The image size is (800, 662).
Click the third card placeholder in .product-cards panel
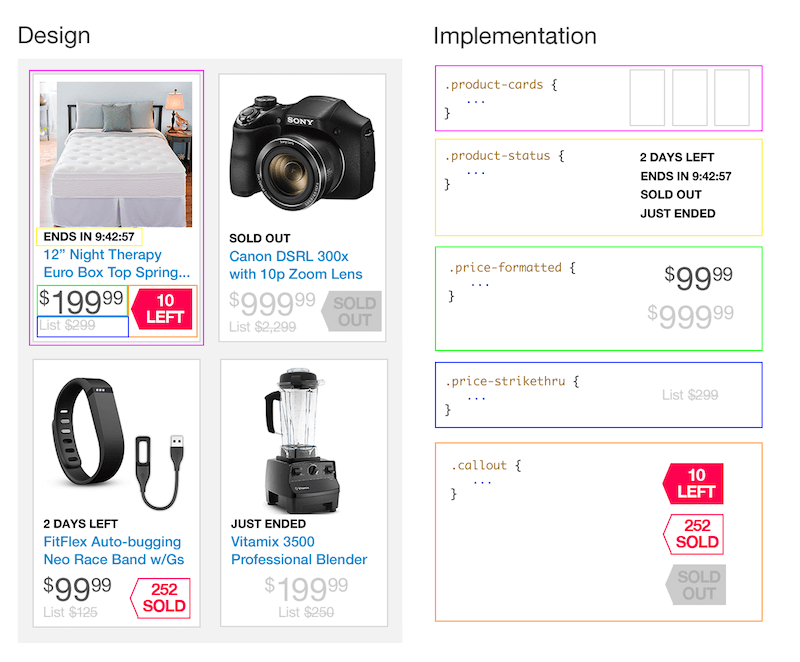click(731, 97)
